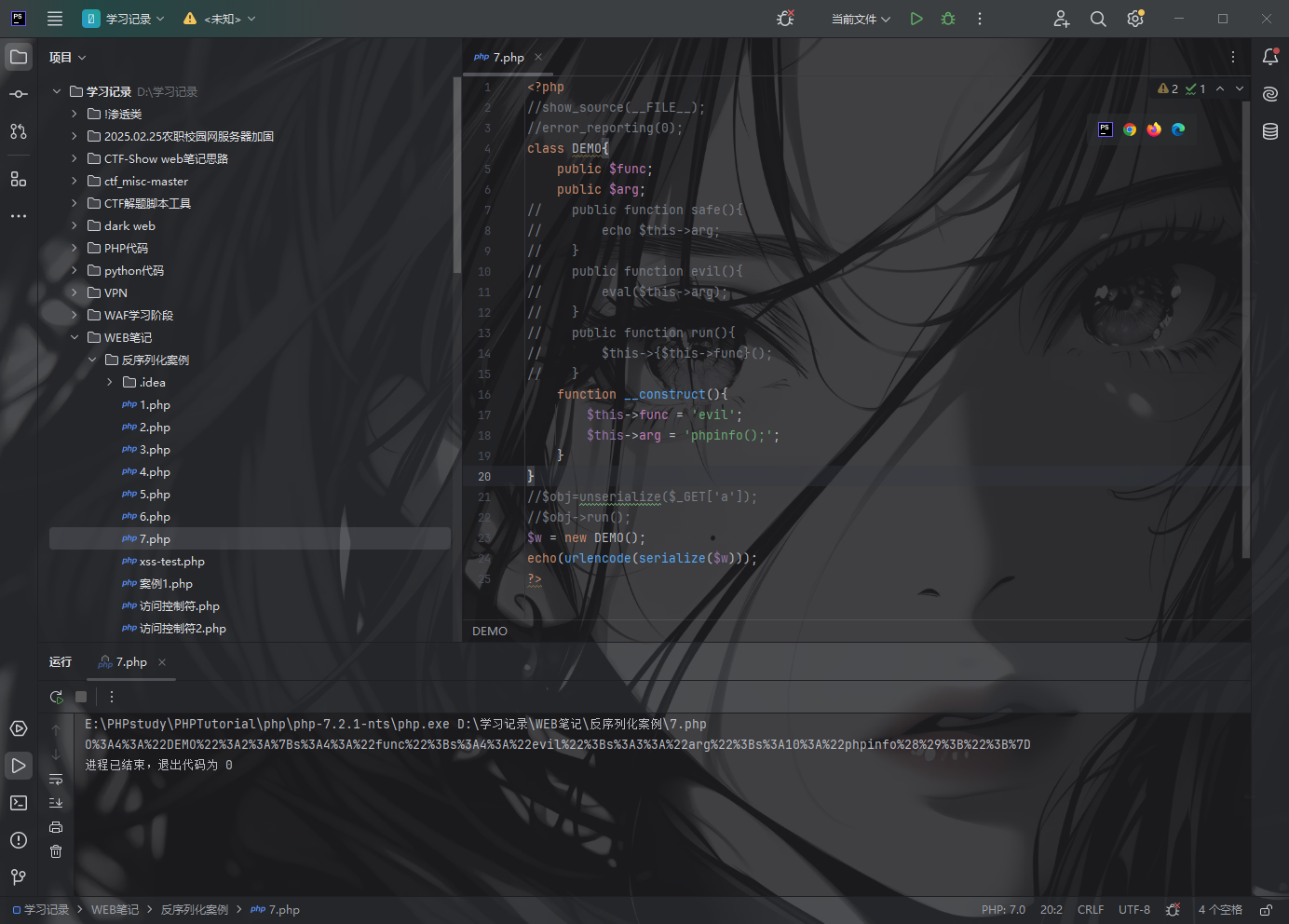Image resolution: width=1289 pixels, height=924 pixels.
Task: Show more tool windows ellipsis
Action: pos(19,216)
